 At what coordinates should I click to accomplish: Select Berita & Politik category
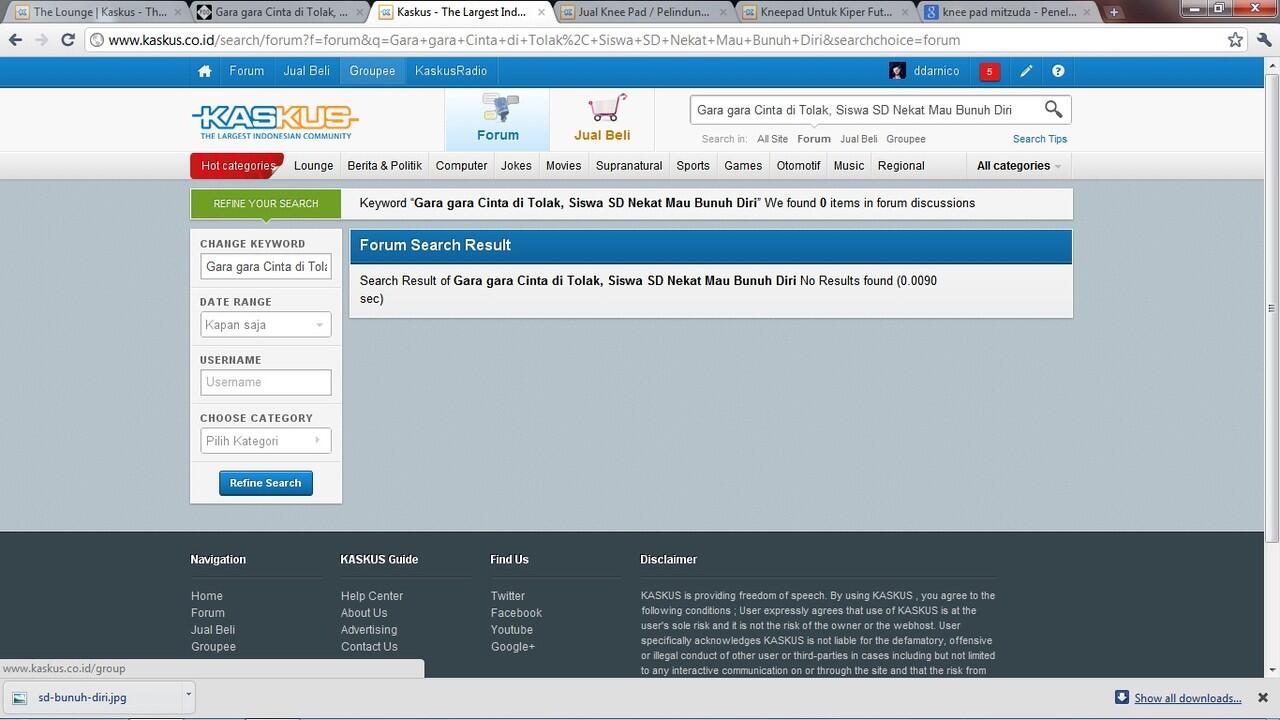click(385, 166)
